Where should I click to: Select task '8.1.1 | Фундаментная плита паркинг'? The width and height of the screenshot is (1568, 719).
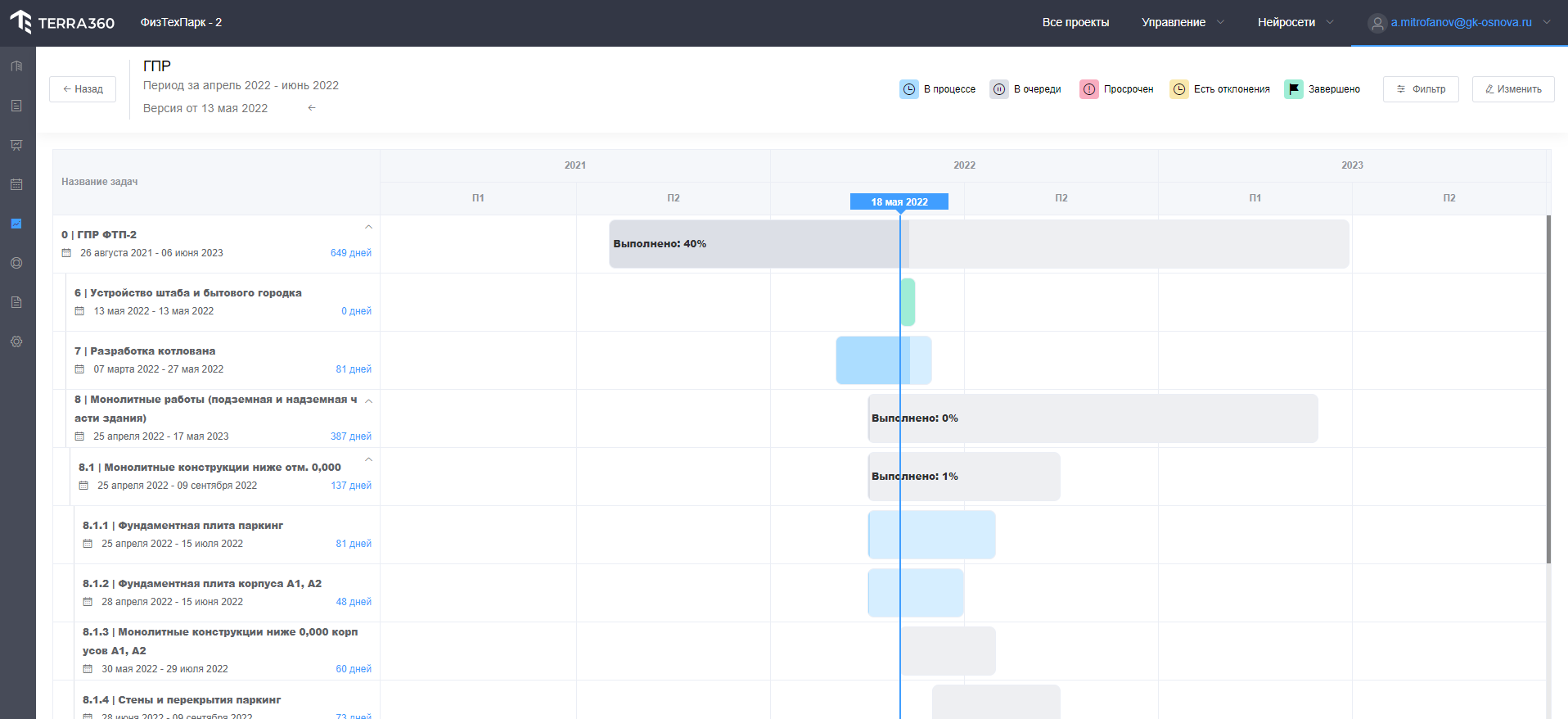pos(182,526)
